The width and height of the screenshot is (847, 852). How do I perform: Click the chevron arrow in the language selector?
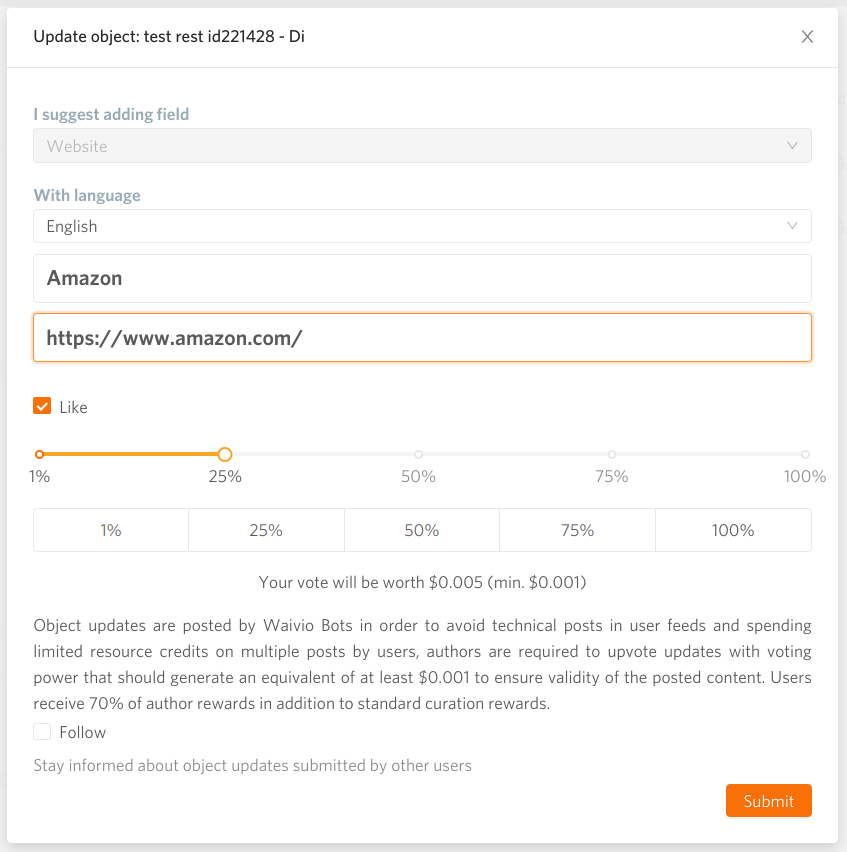[792, 225]
